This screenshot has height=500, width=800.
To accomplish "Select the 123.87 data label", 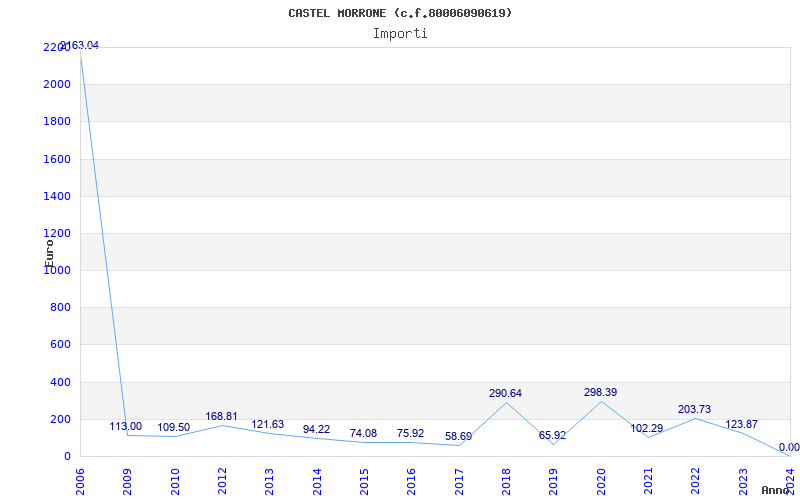I will (741, 424).
